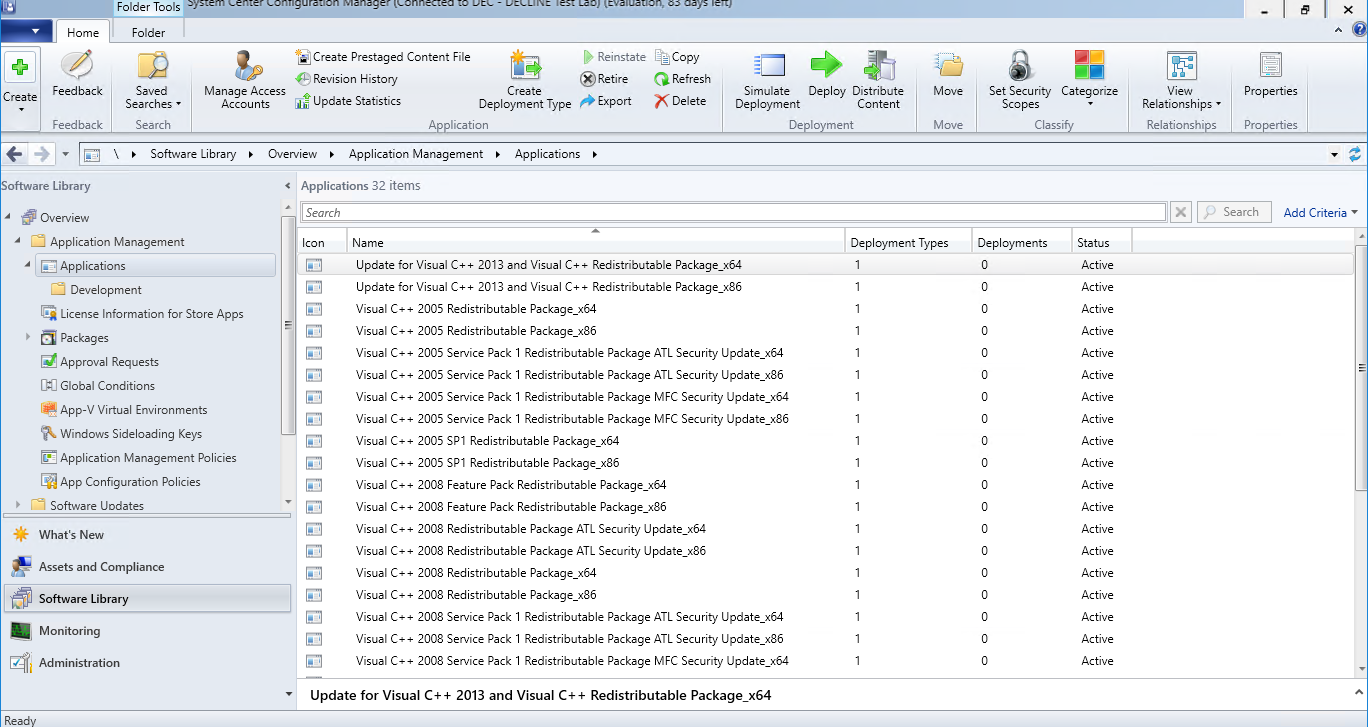Open Revision History
This screenshot has width=1368, height=727.
(x=347, y=79)
